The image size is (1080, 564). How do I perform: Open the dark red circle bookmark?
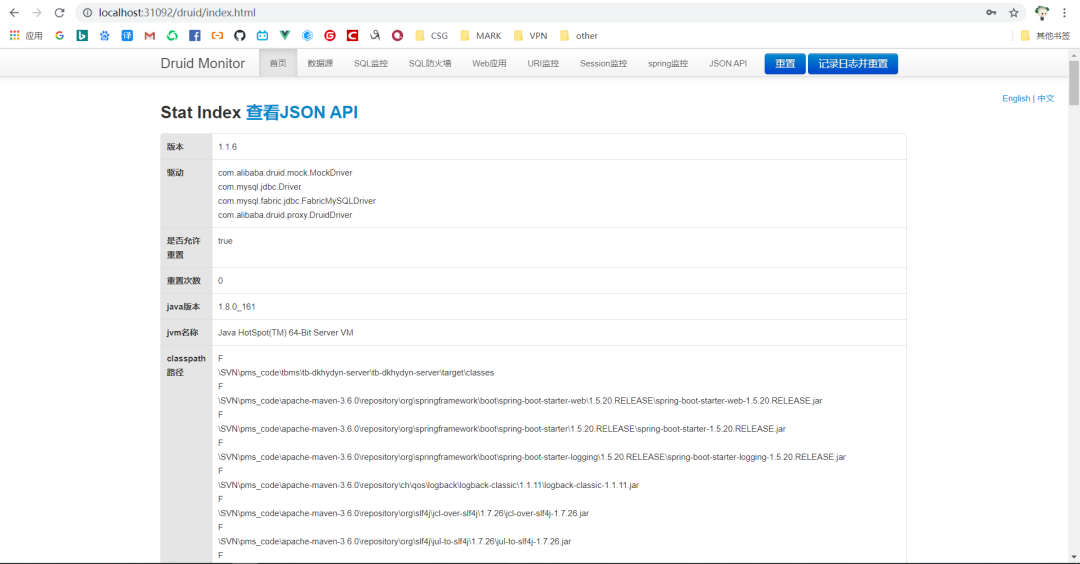pyautogui.click(x=397, y=36)
